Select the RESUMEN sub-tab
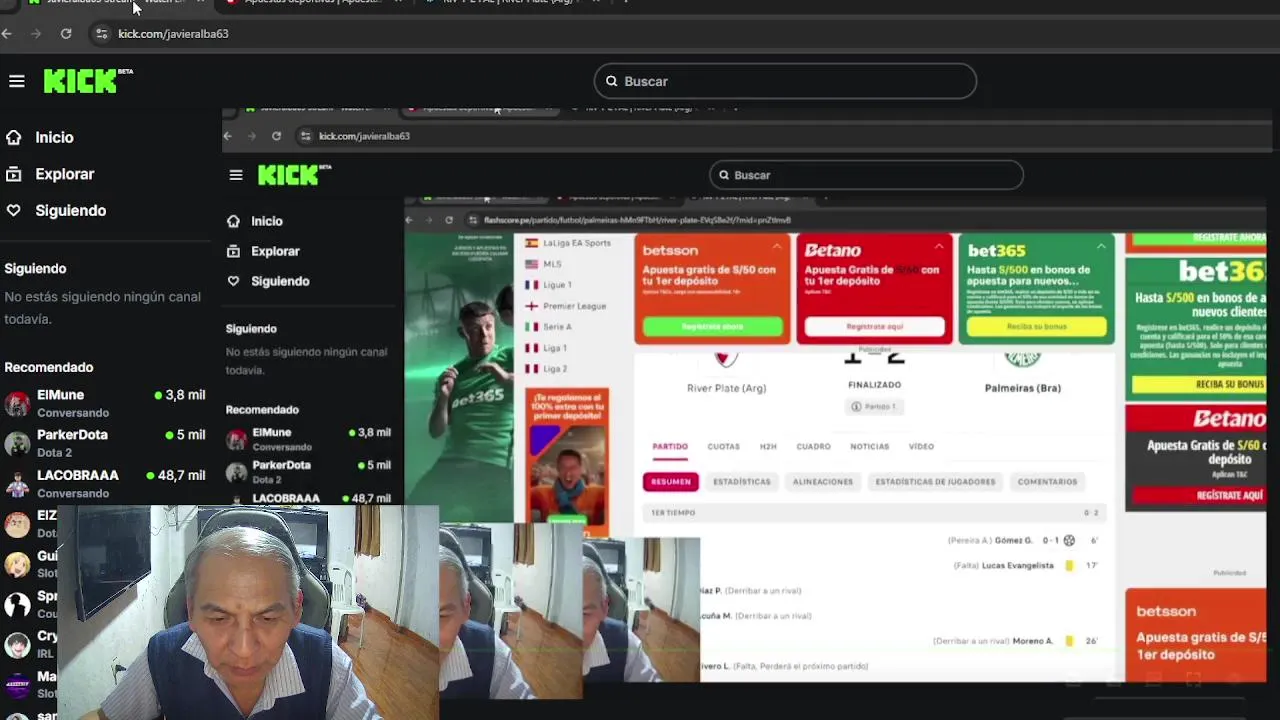This screenshot has height=720, width=1280. pos(671,482)
